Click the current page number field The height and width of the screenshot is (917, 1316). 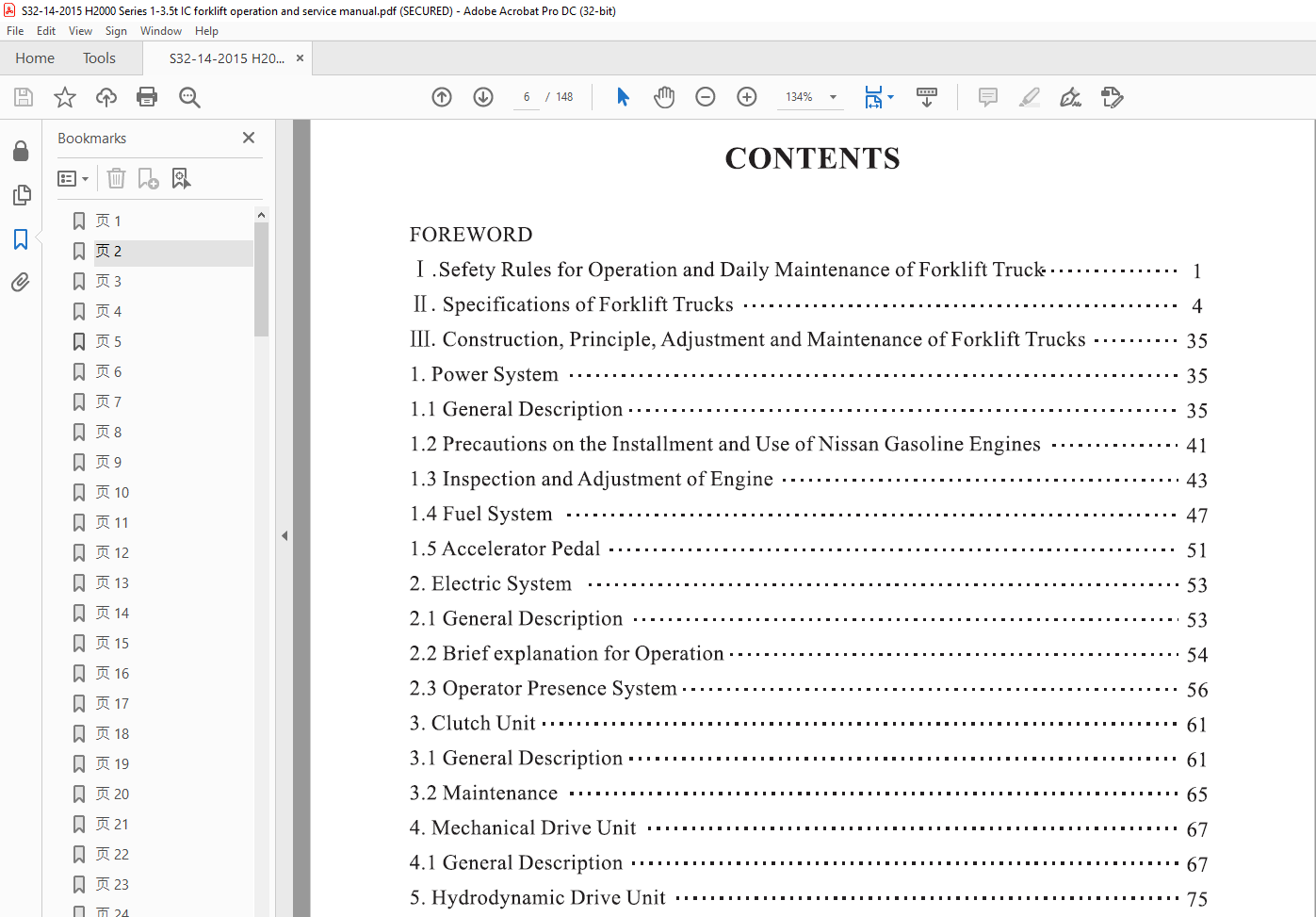527,97
